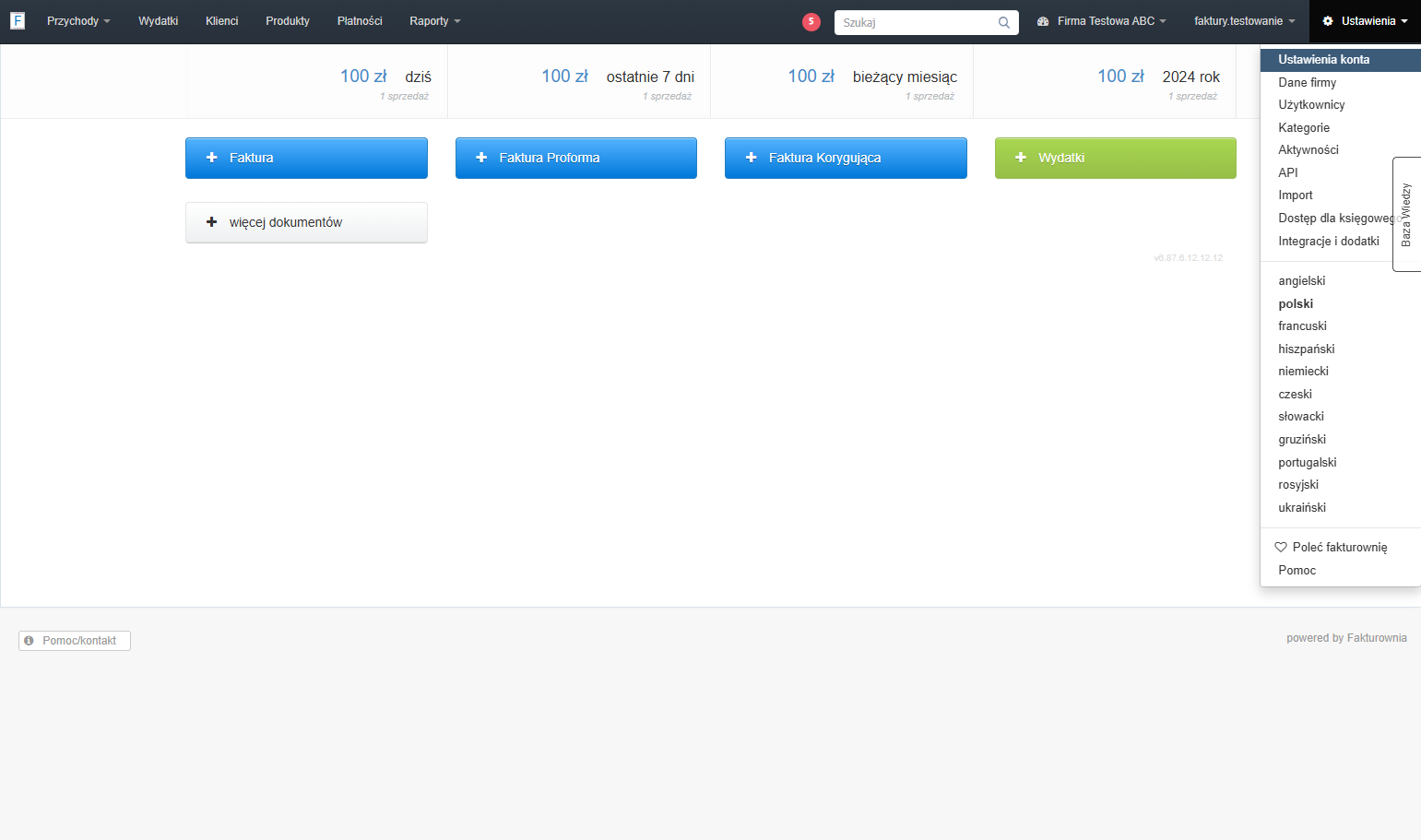Click the Fakturownia F logo icon
The height and width of the screenshot is (840, 1421).
[17, 20]
